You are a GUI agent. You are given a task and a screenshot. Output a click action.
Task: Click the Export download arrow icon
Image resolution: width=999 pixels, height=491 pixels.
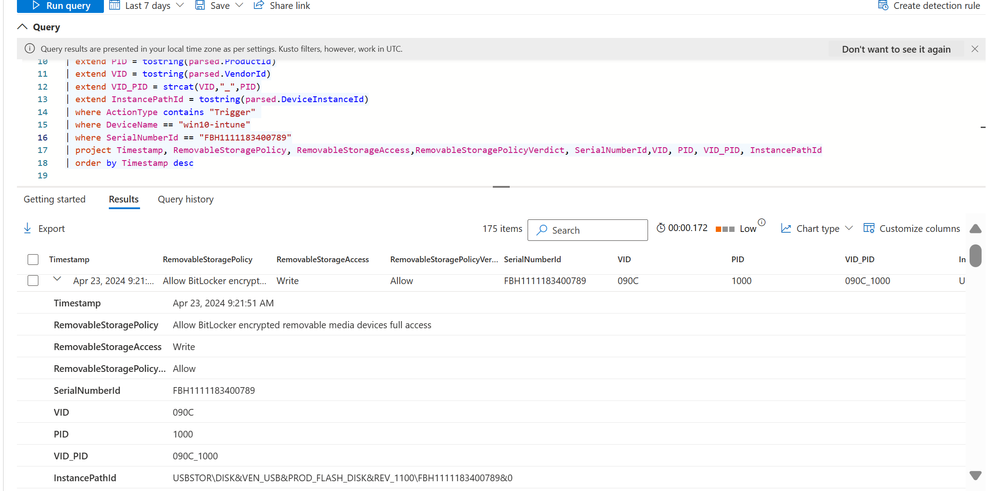coord(27,228)
